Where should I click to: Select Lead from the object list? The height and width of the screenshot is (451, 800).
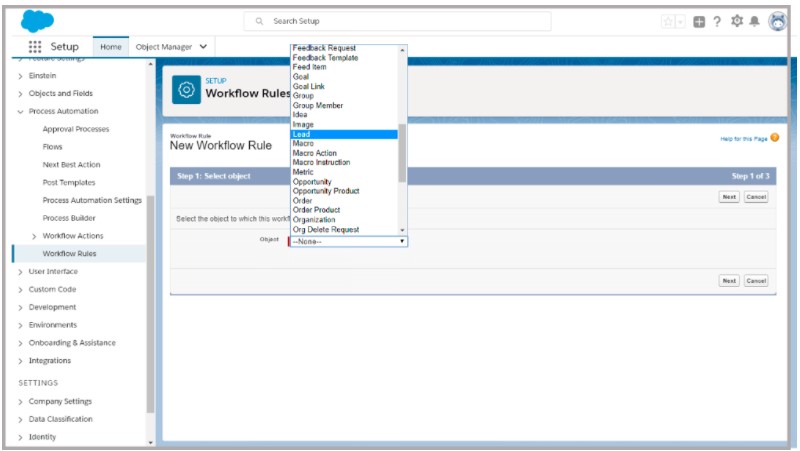coord(344,134)
